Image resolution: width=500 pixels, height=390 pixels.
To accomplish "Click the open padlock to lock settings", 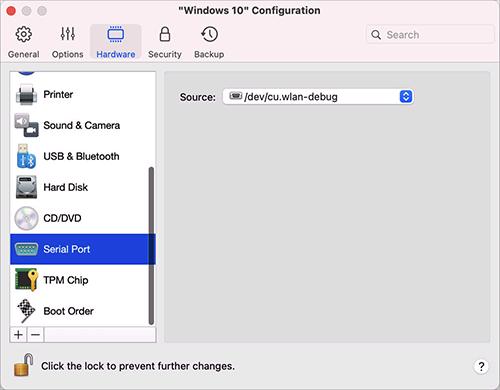I will (x=24, y=365).
